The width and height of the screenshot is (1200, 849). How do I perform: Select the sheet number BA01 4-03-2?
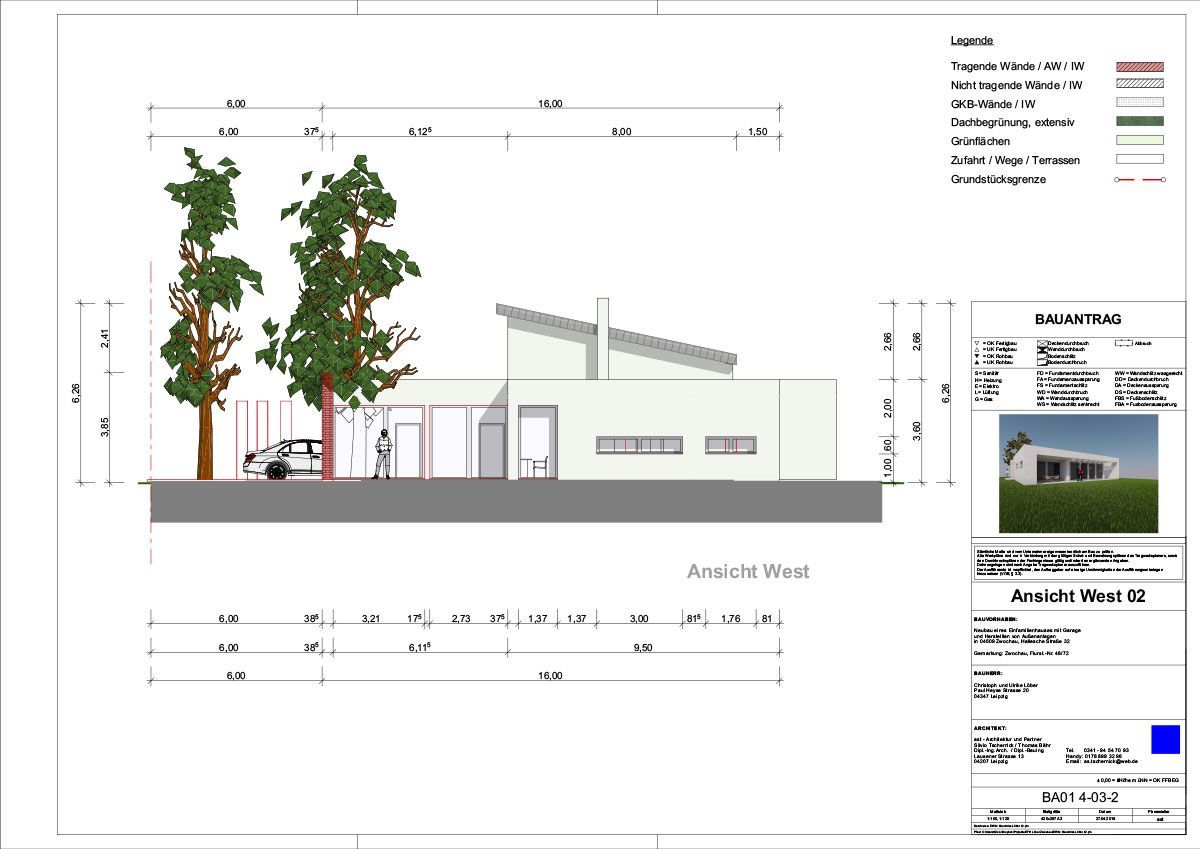[x=1077, y=797]
